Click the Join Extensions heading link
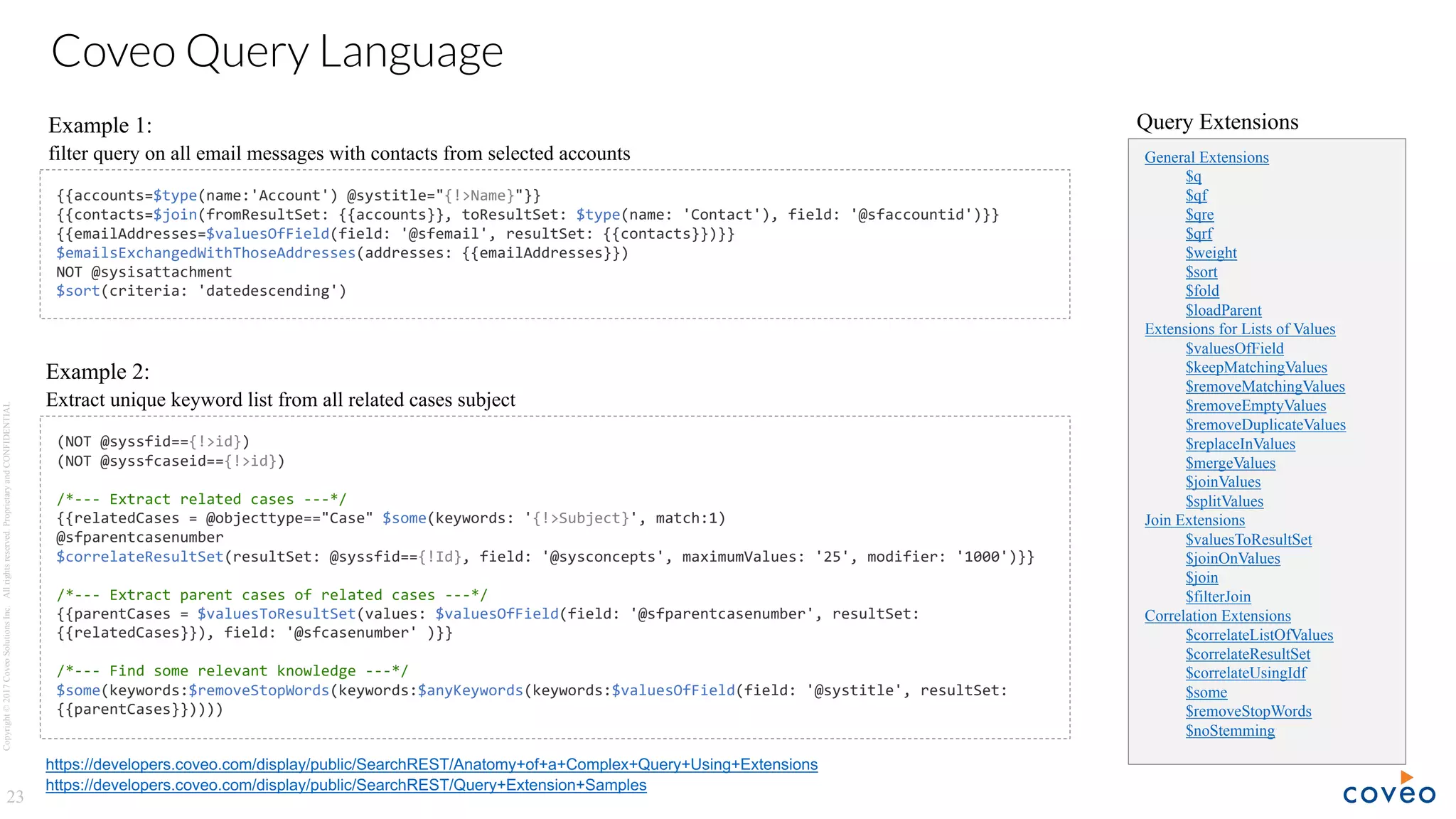The image size is (1456, 819). click(x=1194, y=520)
